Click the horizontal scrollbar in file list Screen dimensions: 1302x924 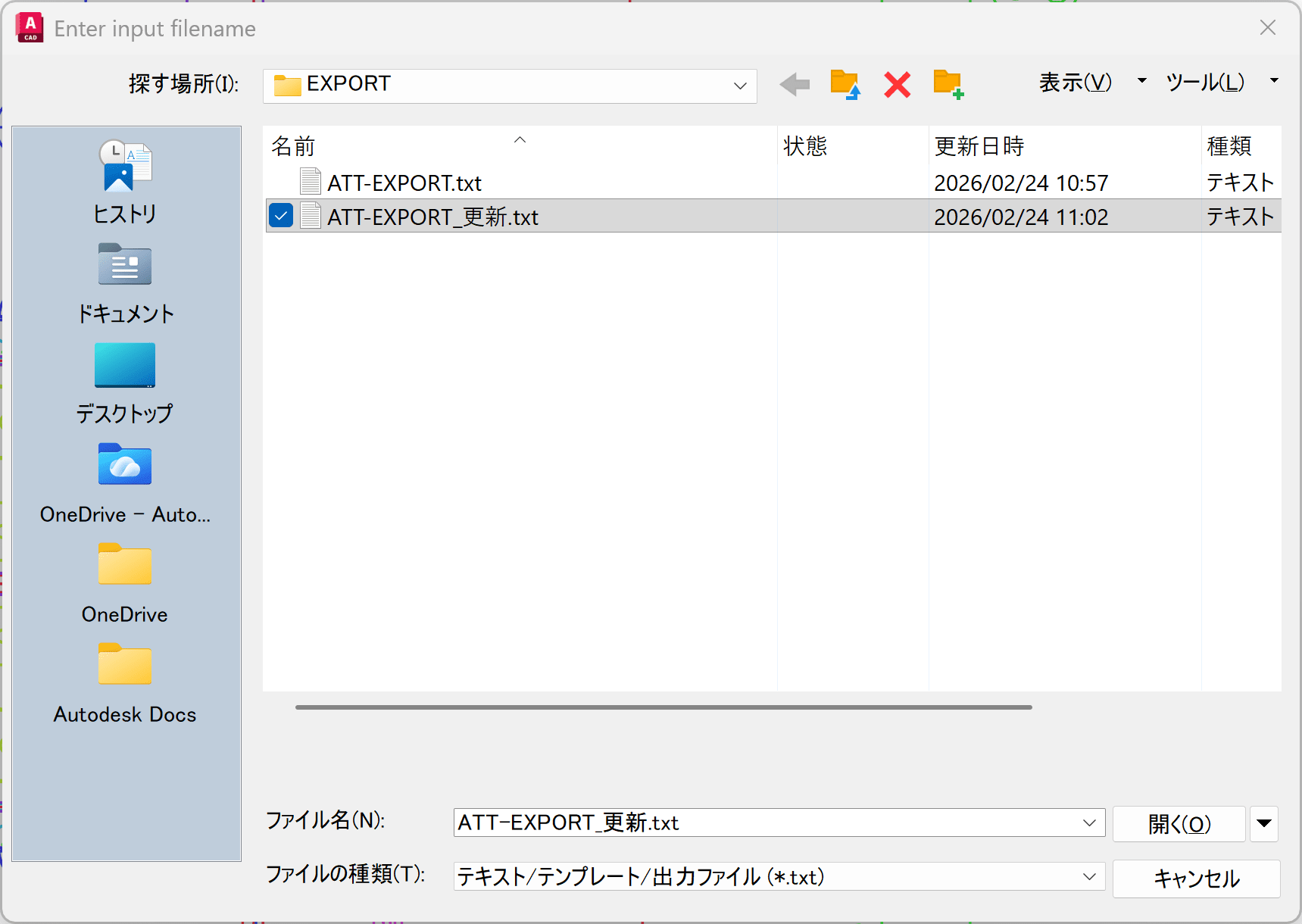tap(663, 707)
